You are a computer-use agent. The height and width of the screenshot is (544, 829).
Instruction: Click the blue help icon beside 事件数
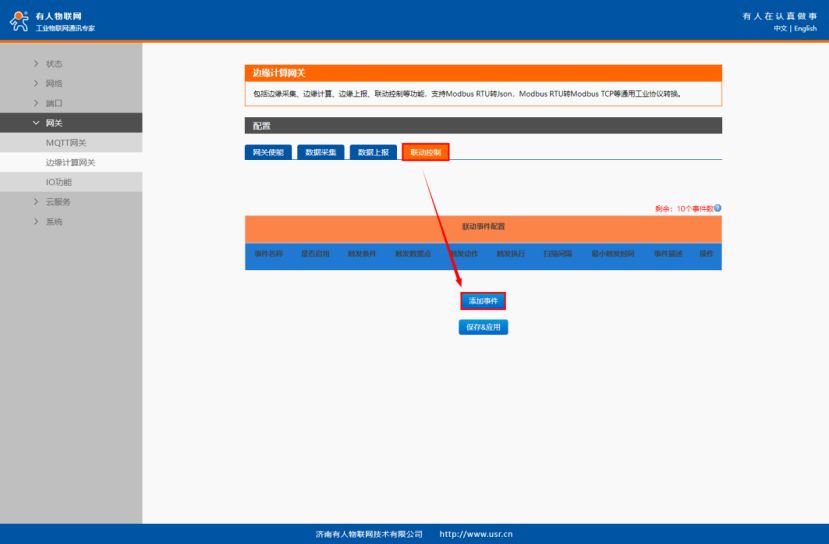(x=718, y=209)
